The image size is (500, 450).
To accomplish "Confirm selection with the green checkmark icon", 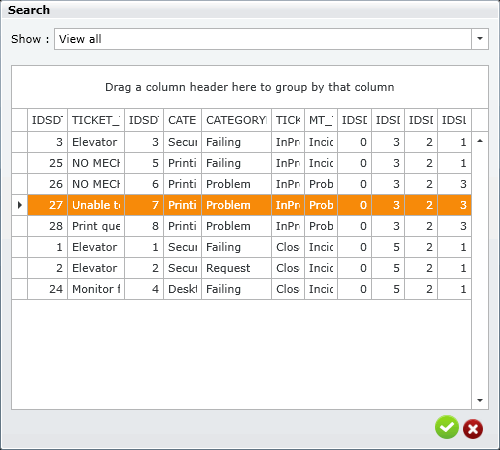I will pyautogui.click(x=447, y=427).
